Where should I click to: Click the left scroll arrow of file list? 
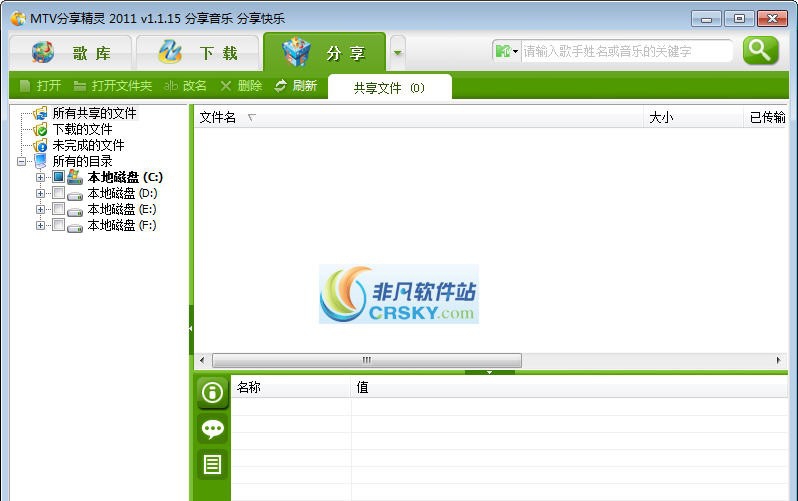tap(203, 360)
